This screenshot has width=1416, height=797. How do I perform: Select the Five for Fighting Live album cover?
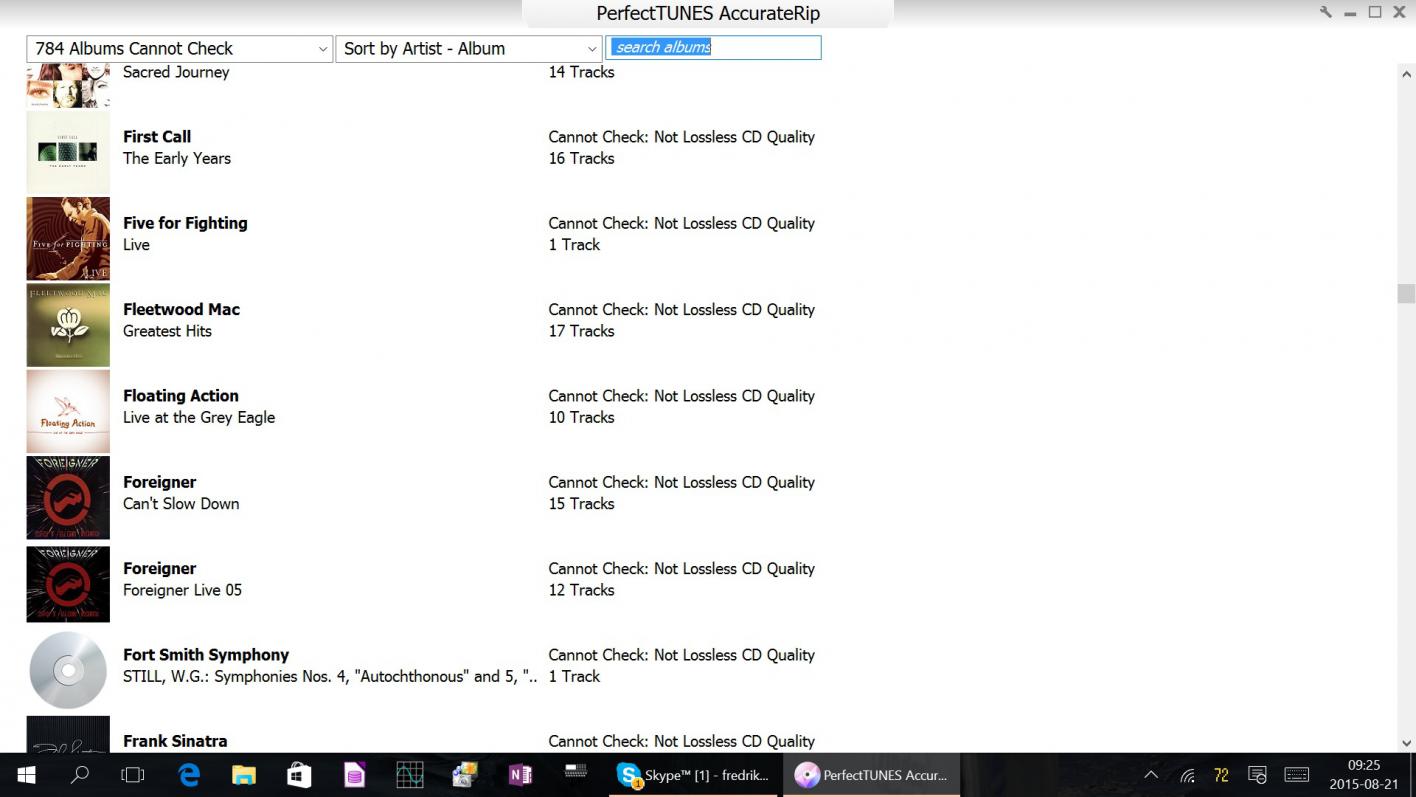coord(68,238)
